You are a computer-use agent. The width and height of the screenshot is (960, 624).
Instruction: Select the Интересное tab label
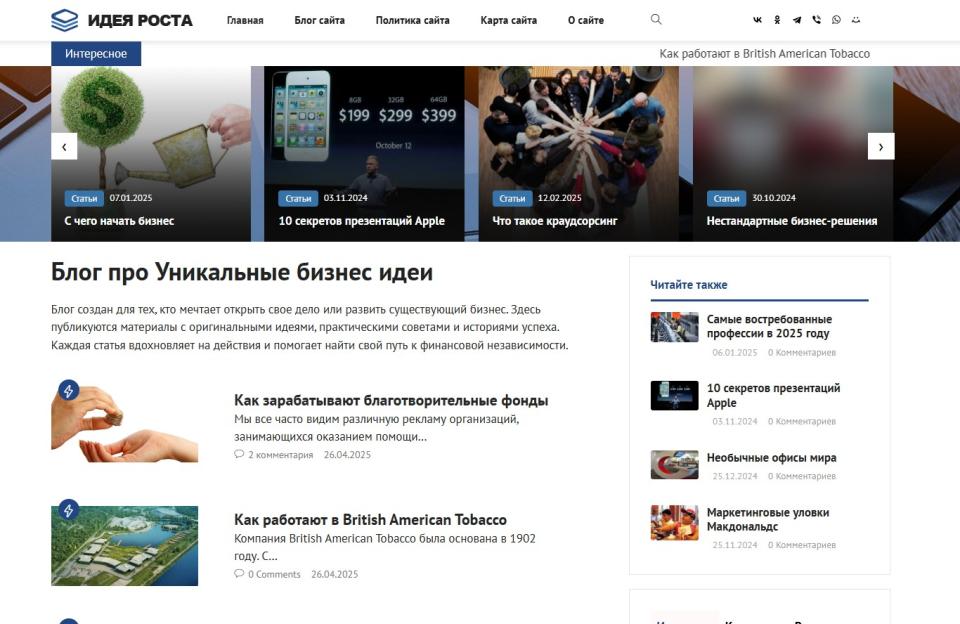click(x=96, y=54)
